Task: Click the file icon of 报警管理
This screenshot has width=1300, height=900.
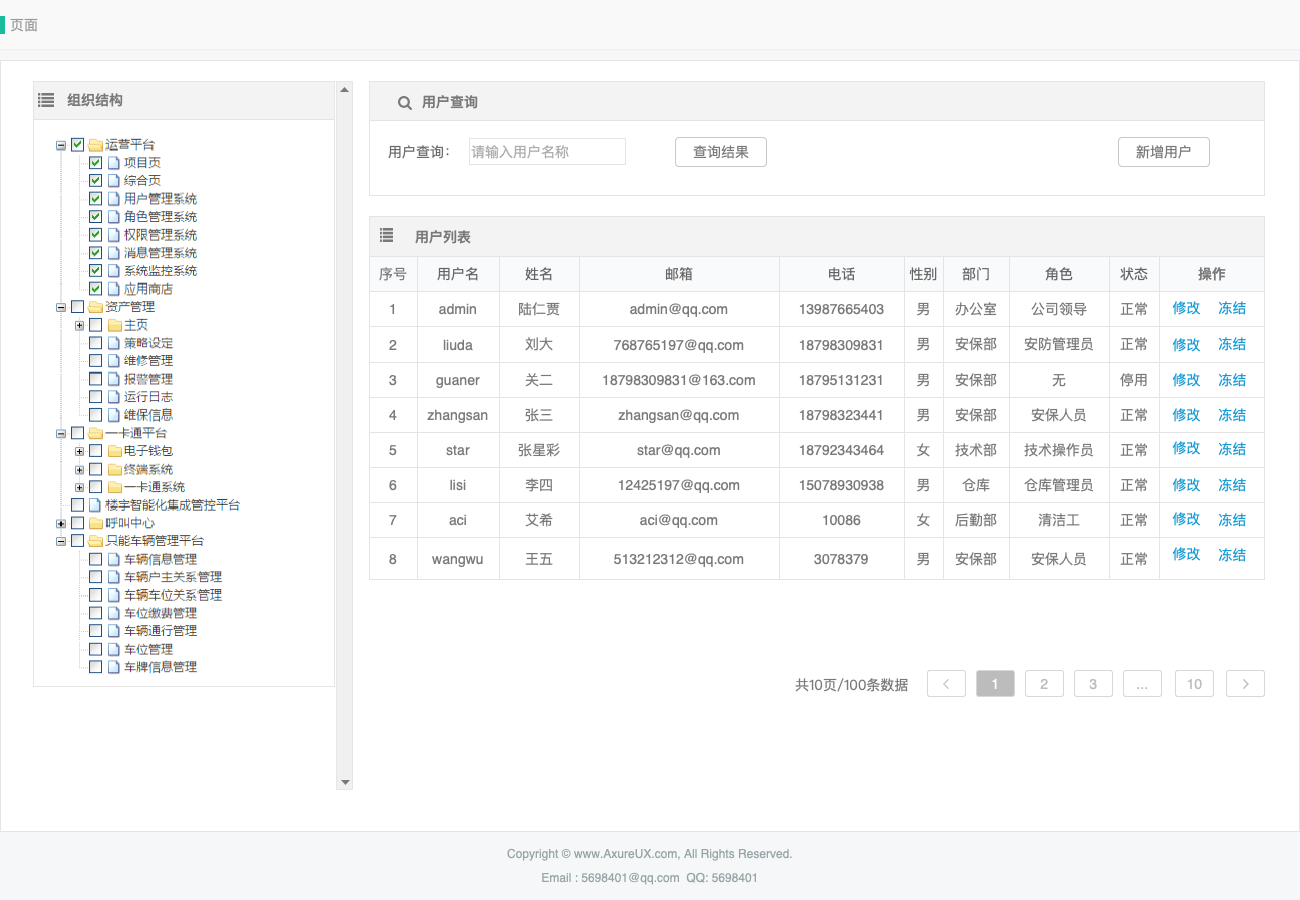Action: coord(114,379)
